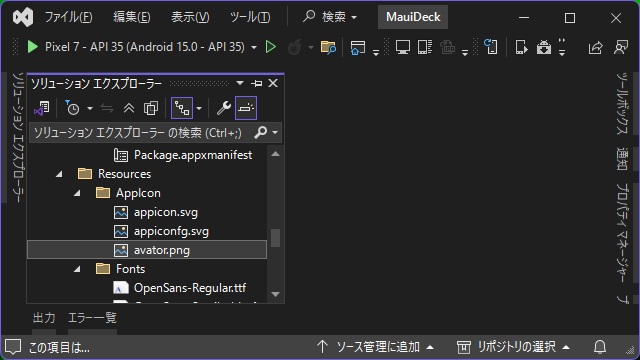Run without debugging using the outlined play icon

270,47
